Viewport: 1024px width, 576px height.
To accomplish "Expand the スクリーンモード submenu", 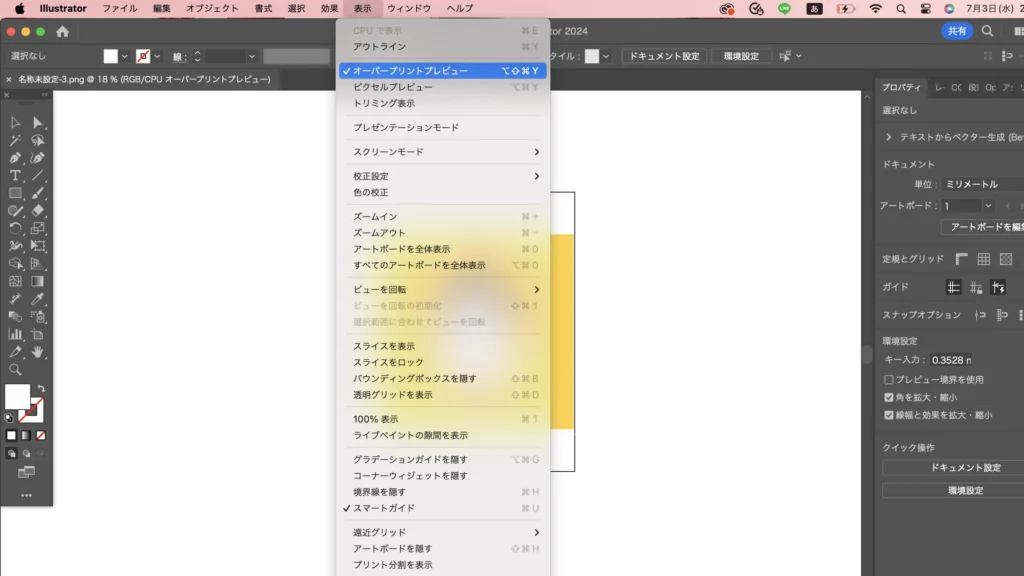I will point(445,152).
